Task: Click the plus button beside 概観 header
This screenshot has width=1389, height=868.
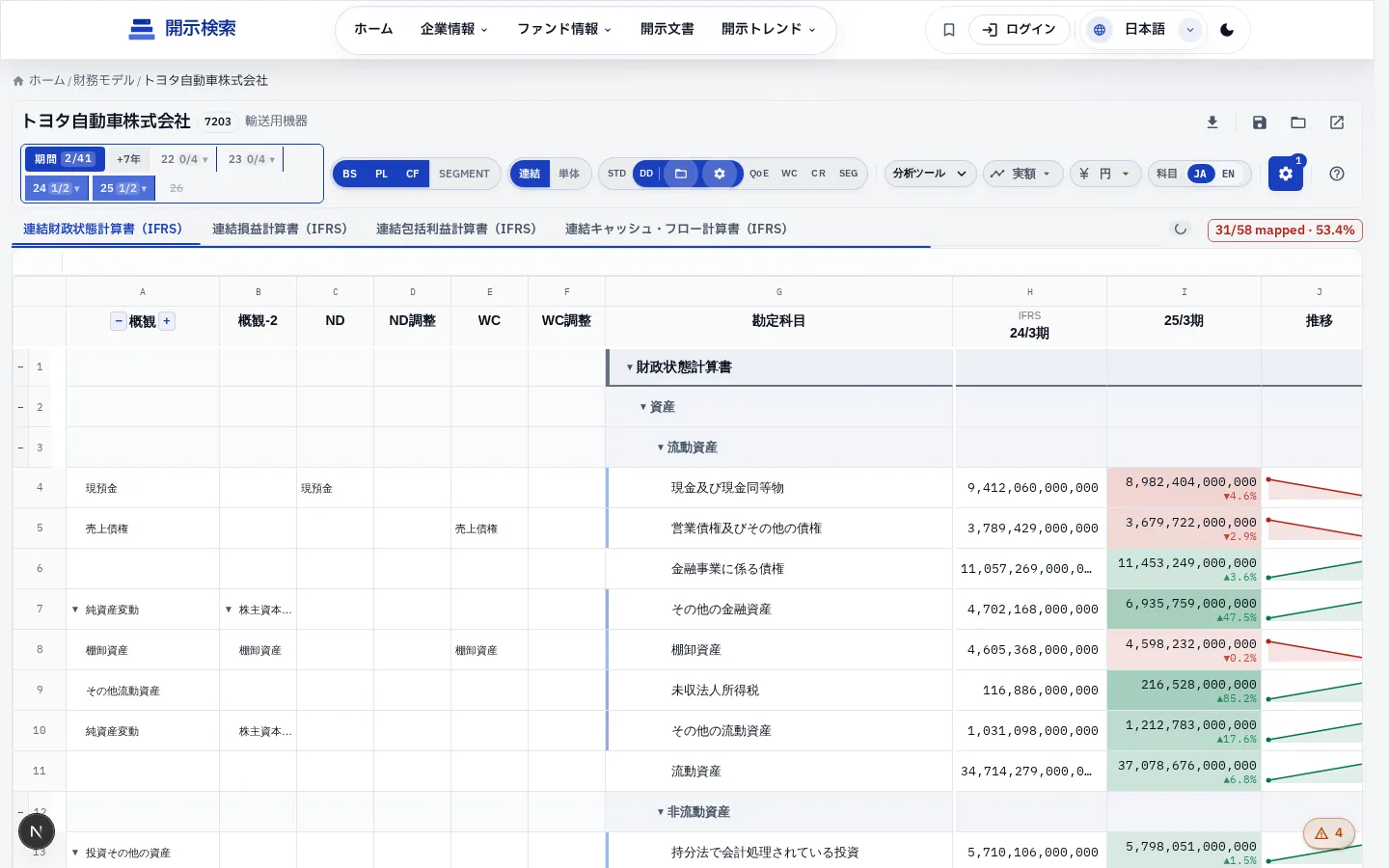Action: click(x=167, y=321)
